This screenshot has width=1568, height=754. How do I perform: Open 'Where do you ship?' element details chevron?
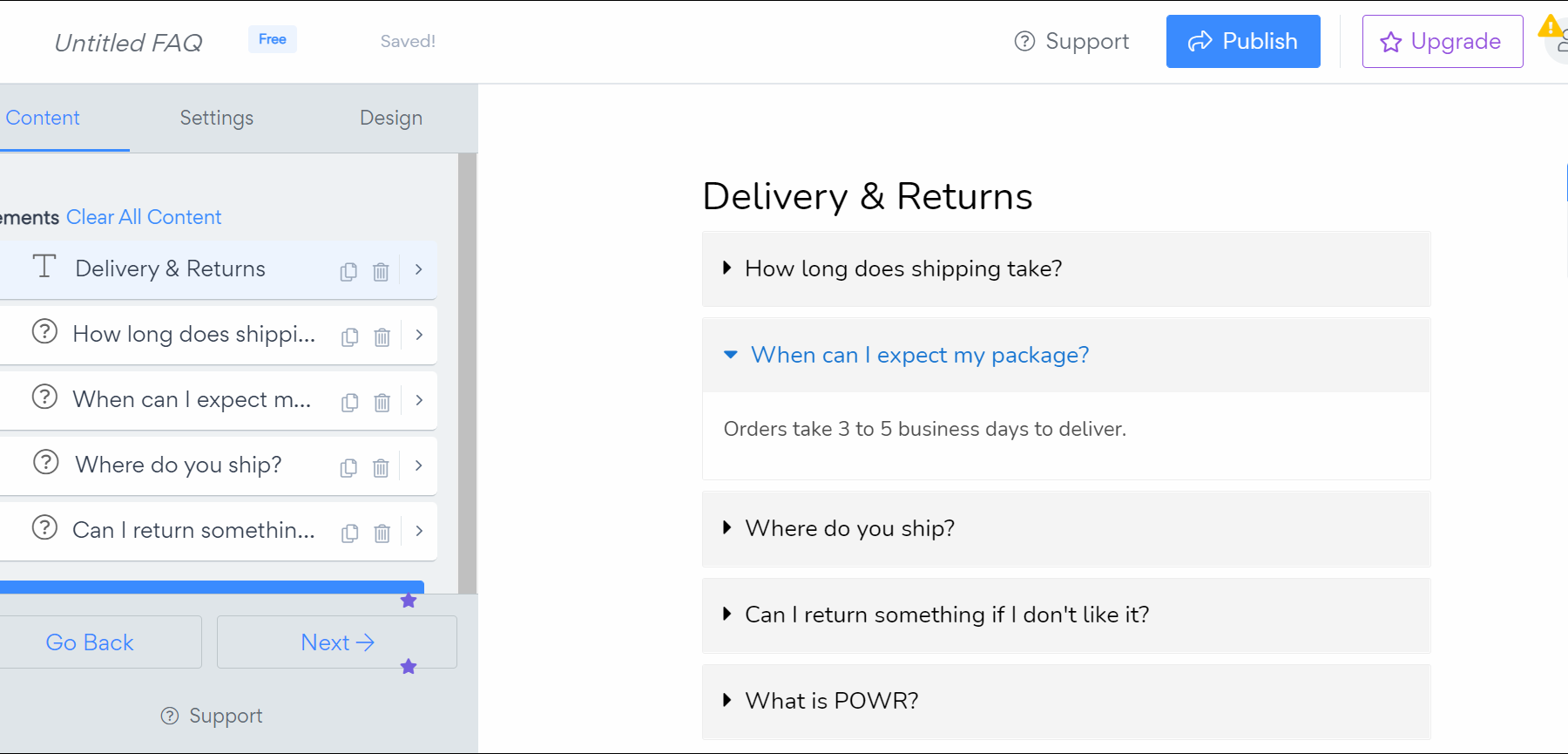click(x=419, y=465)
